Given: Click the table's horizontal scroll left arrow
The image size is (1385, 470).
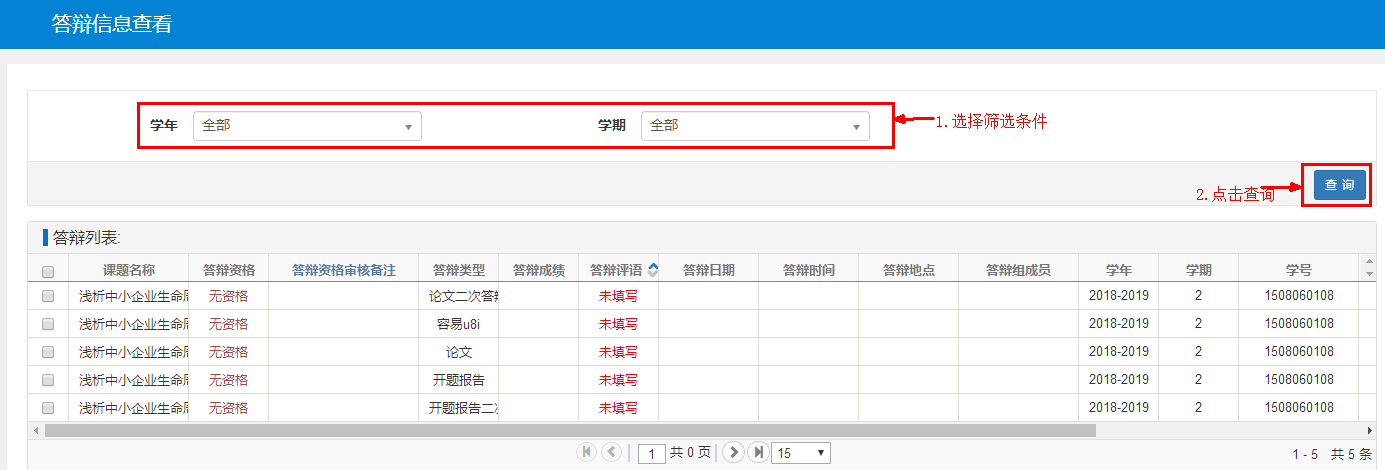Looking at the screenshot, I should (36, 430).
